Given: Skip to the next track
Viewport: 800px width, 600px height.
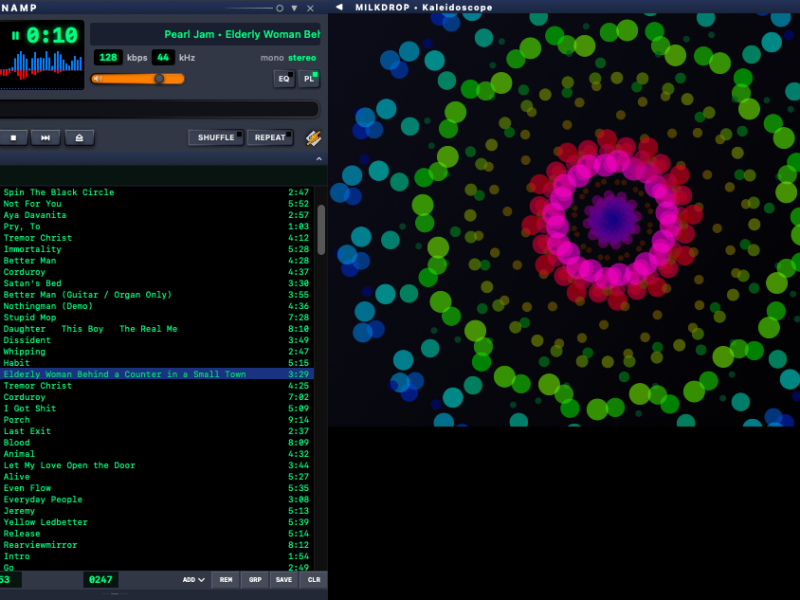Looking at the screenshot, I should point(45,138).
